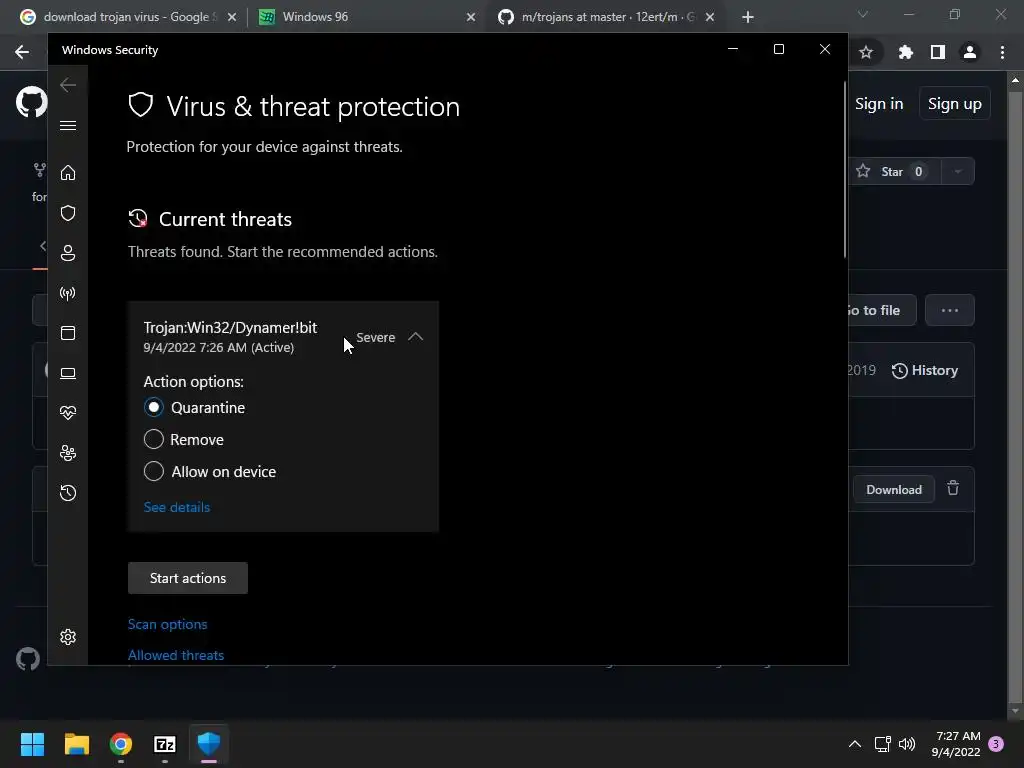Open Windows Start menu
This screenshot has height=768, width=1024.
pyautogui.click(x=32, y=744)
